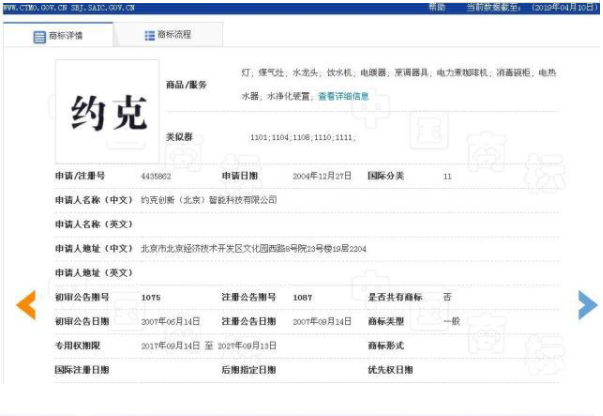603x416 pixels.
Task: Click the header URL WWW.CTMO.GOV.CN text
Action: click(35, 8)
